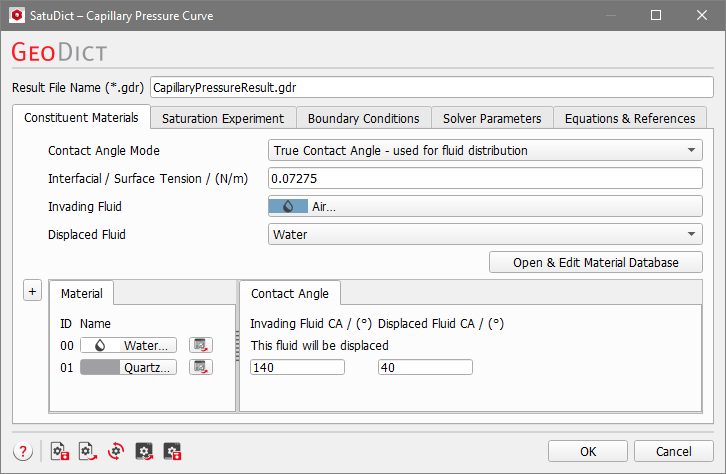The width and height of the screenshot is (726, 474).
Task: Select the Contact Angle sub-tab
Action: (x=290, y=293)
